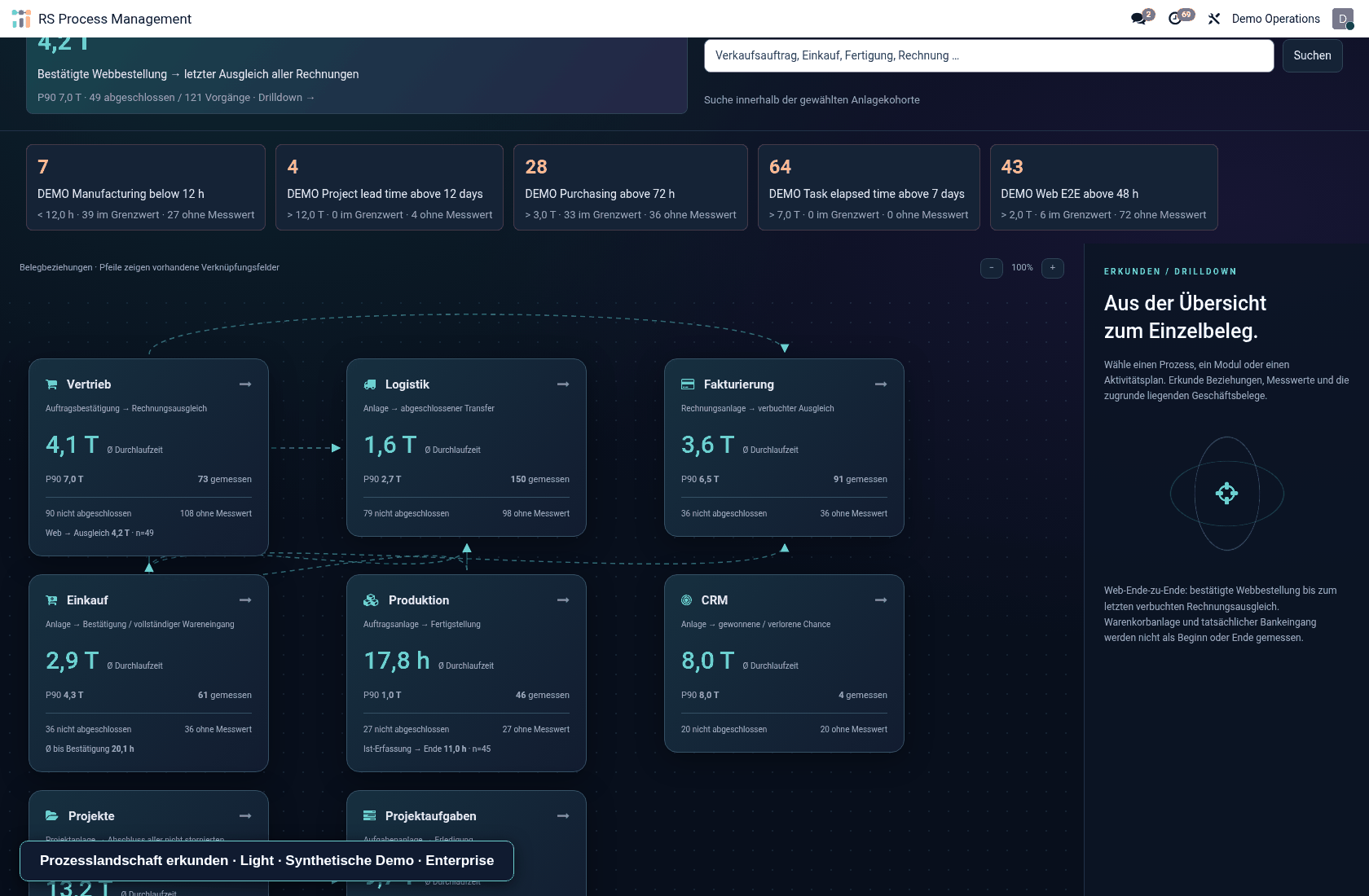1369x896 pixels.
Task: Zoom in the process map
Action: [x=1053, y=268]
